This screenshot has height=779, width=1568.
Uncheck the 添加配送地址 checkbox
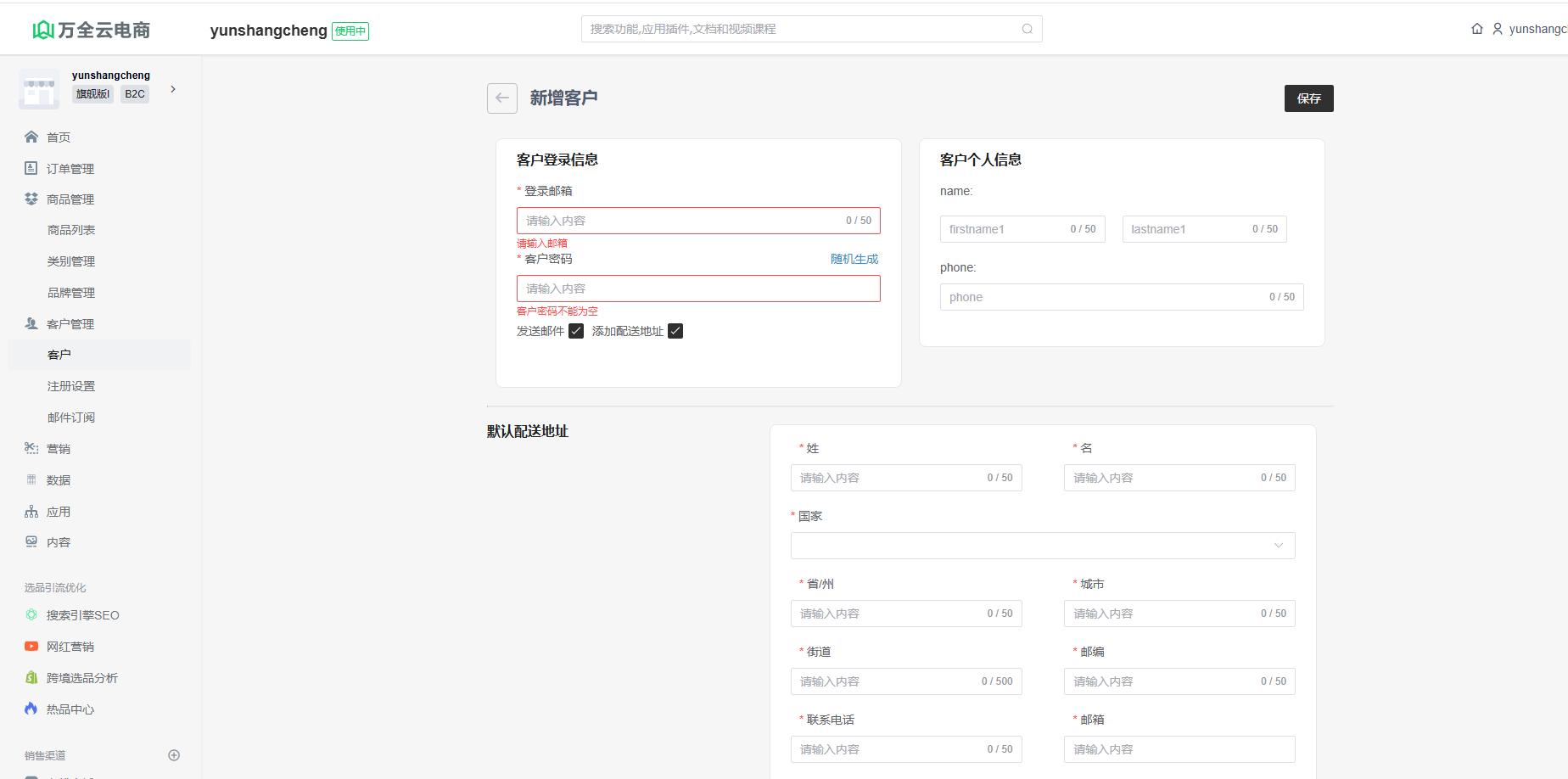(675, 331)
